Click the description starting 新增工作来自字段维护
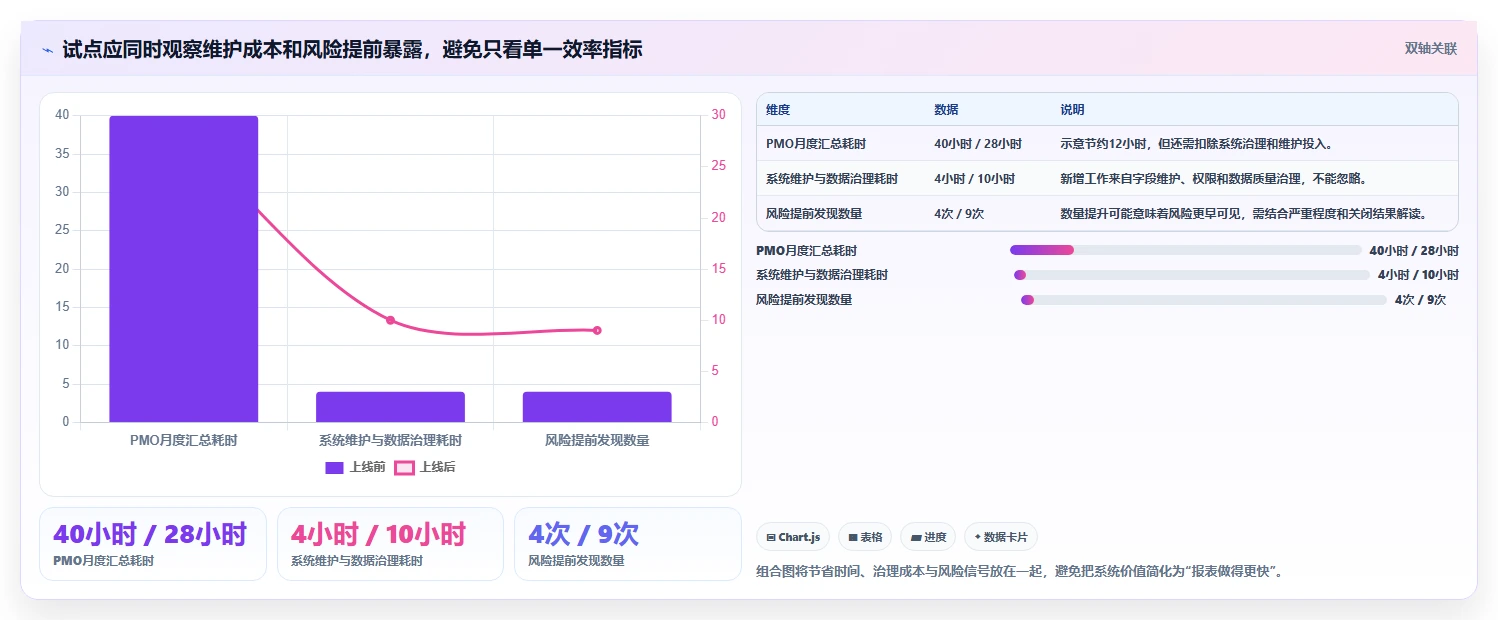This screenshot has height=620, width=1498. pyautogui.click(x=1213, y=179)
